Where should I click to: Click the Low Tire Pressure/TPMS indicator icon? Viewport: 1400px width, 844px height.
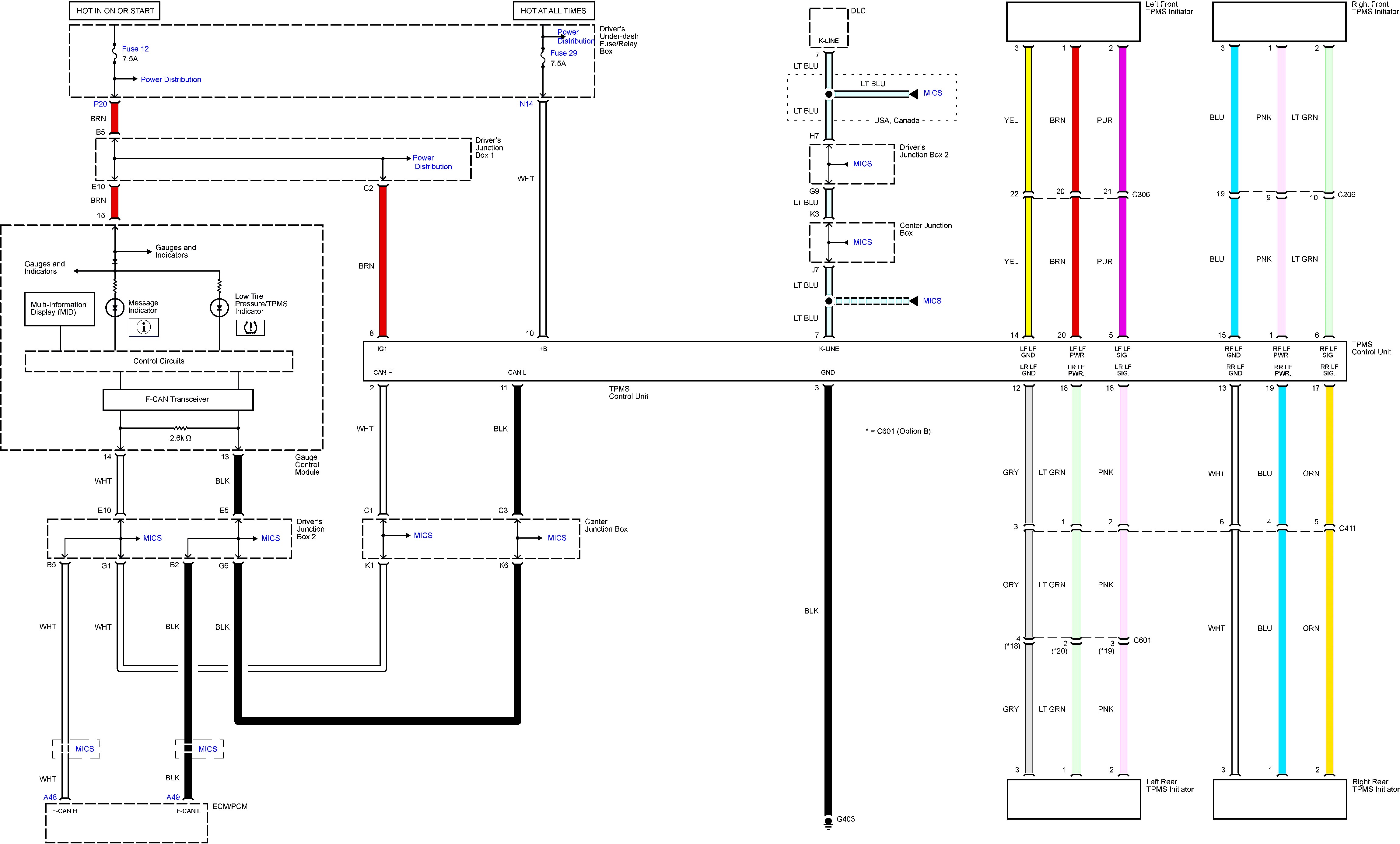pos(250,327)
